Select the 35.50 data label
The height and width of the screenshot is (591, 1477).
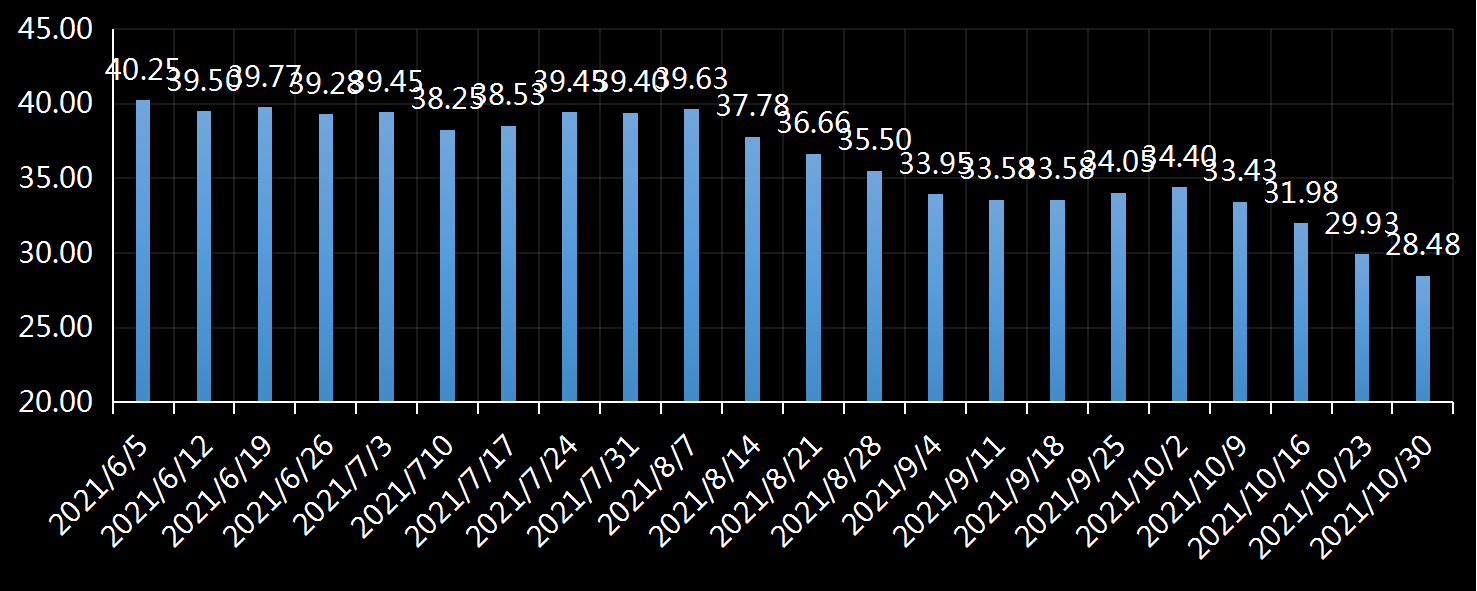(874, 140)
